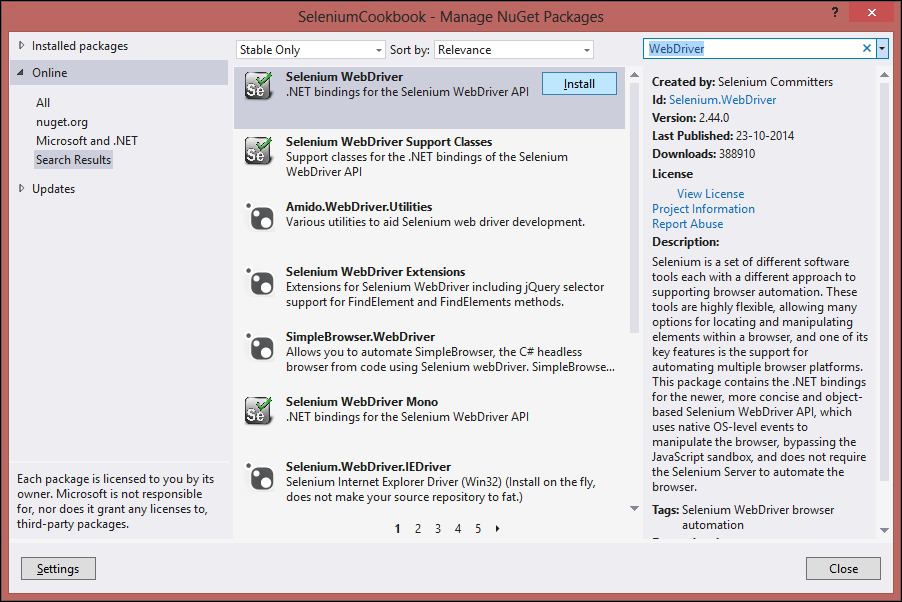Click the WebDriver search input field

pyautogui.click(x=752, y=49)
